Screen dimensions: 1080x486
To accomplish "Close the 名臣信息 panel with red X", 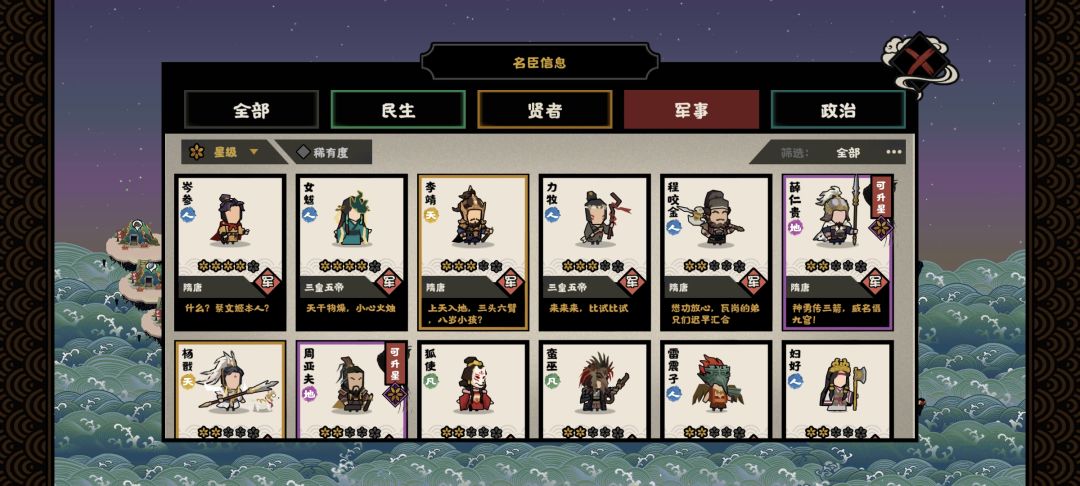I will pos(918,63).
